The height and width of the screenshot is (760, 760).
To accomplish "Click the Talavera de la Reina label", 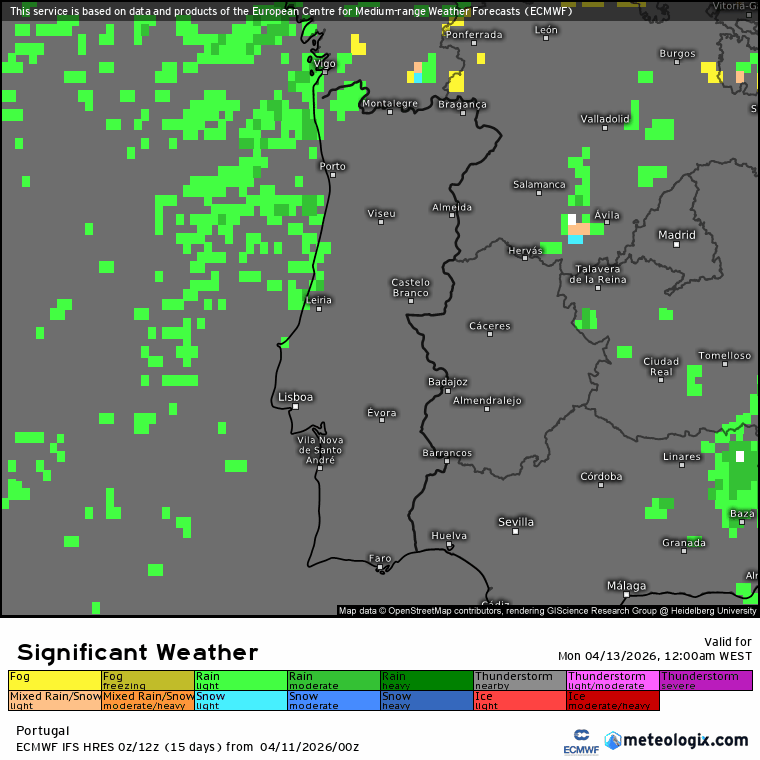I will point(598,274).
